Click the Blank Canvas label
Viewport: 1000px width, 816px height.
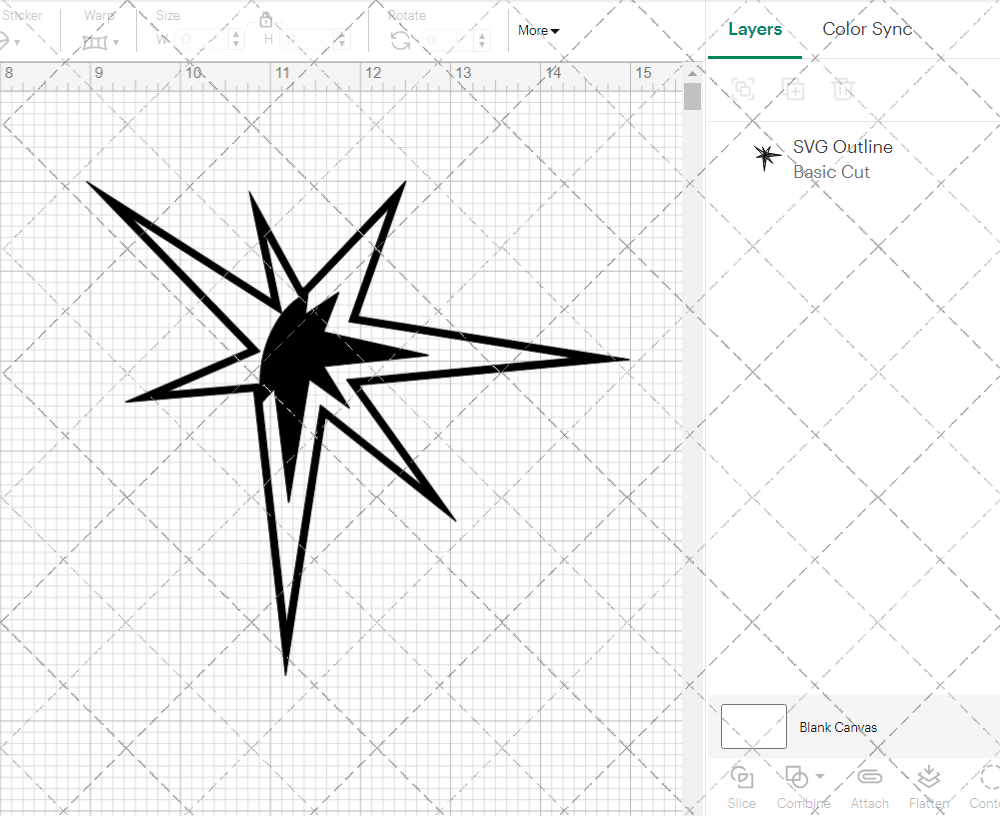pyautogui.click(x=838, y=727)
